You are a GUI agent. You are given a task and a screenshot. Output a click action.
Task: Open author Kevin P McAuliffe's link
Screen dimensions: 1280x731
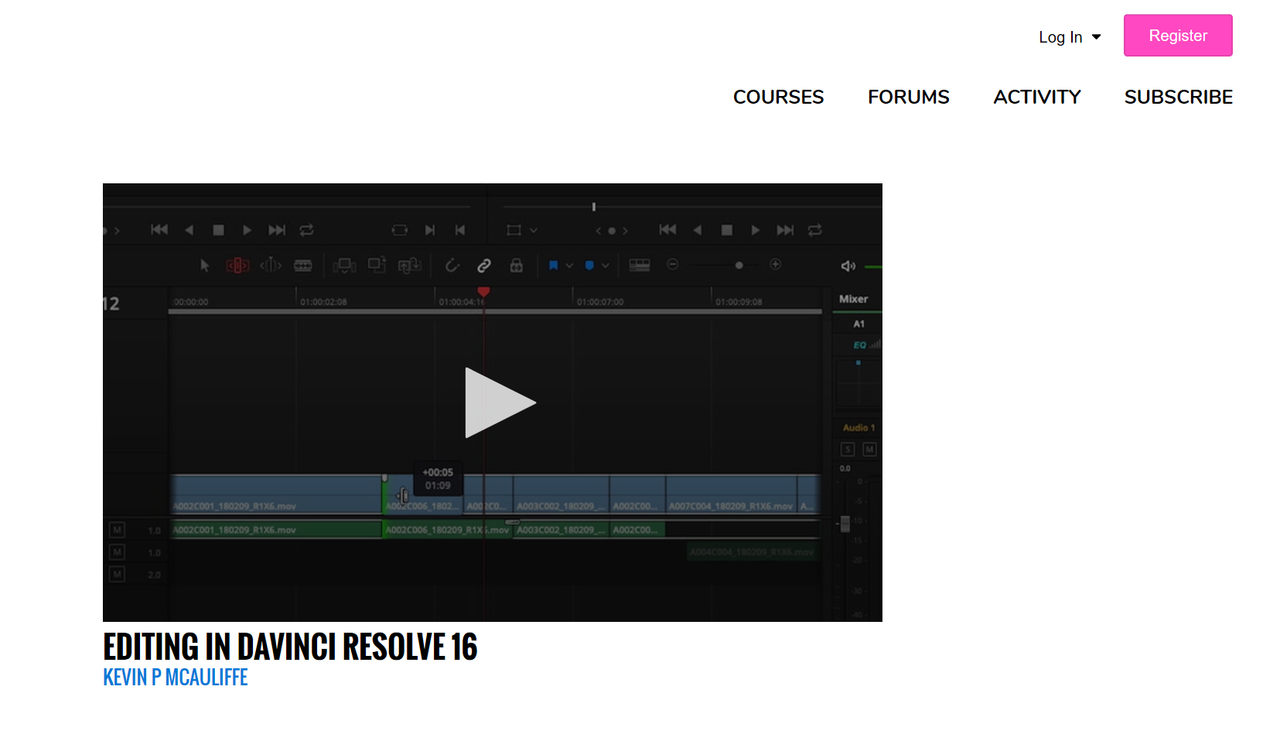pos(175,678)
